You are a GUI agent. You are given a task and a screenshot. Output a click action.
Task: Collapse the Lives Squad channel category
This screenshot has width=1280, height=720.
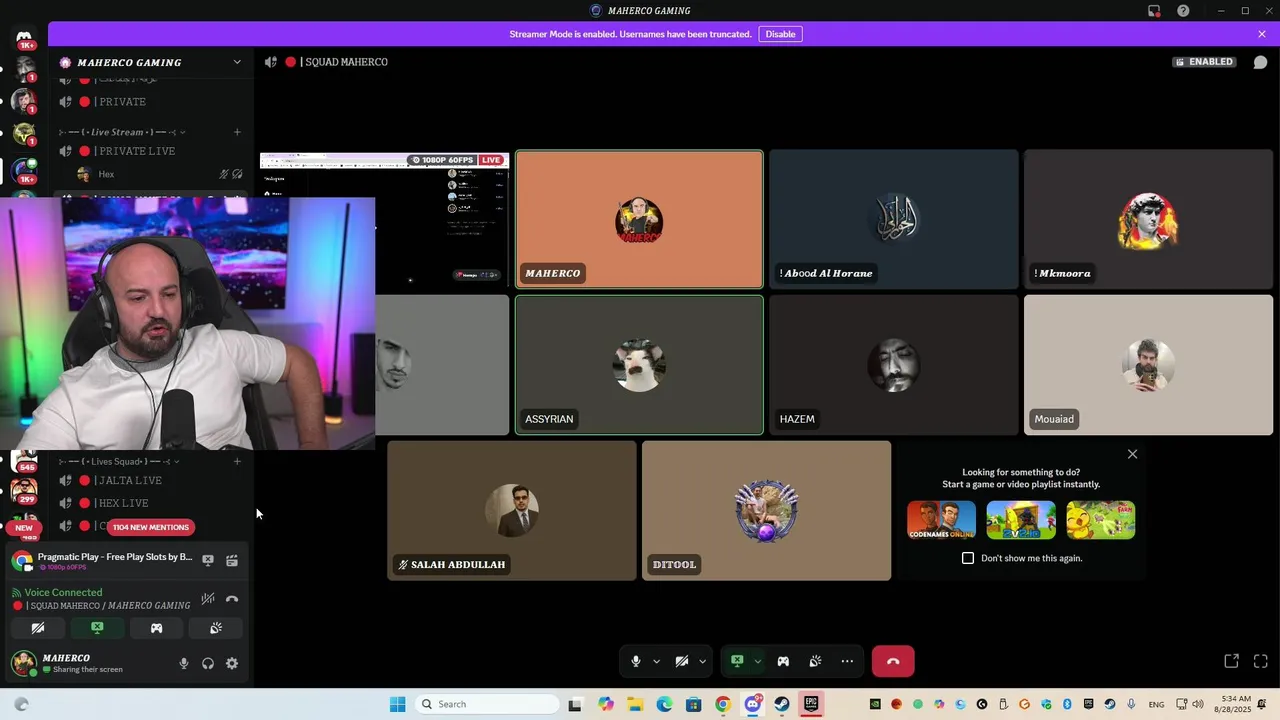pos(120,461)
